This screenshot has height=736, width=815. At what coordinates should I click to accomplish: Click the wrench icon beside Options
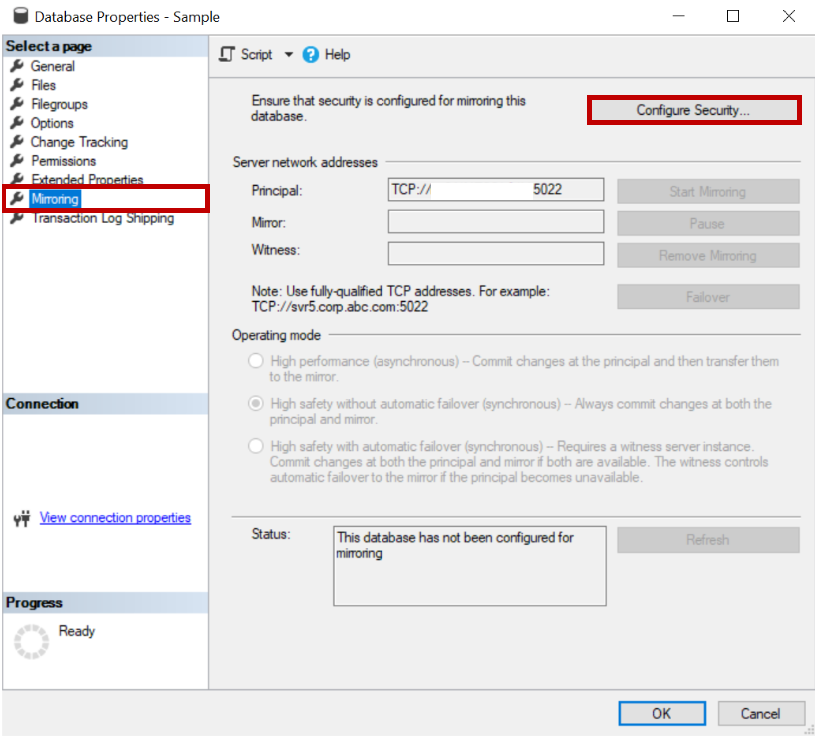(17, 123)
